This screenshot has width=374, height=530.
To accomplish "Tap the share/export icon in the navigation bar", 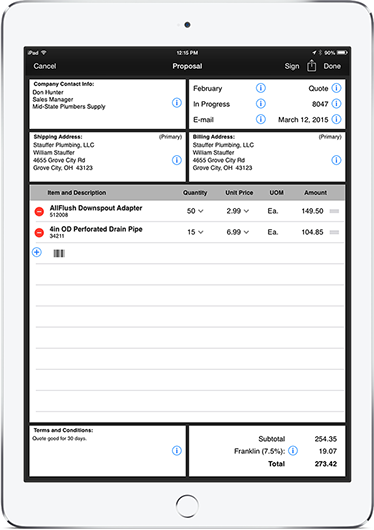I will pyautogui.click(x=311, y=66).
